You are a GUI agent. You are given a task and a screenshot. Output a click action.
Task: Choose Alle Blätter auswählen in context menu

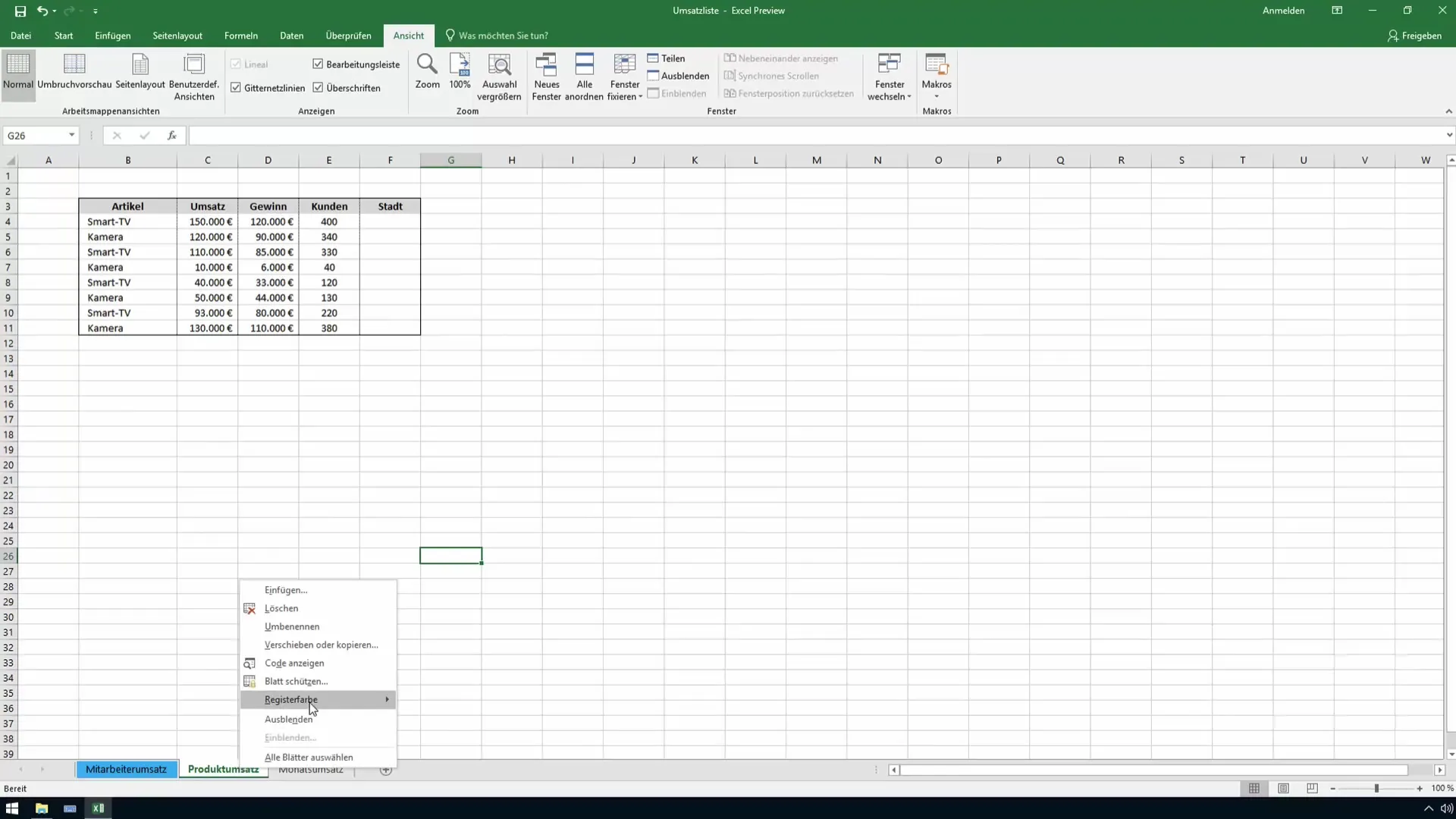click(318, 757)
